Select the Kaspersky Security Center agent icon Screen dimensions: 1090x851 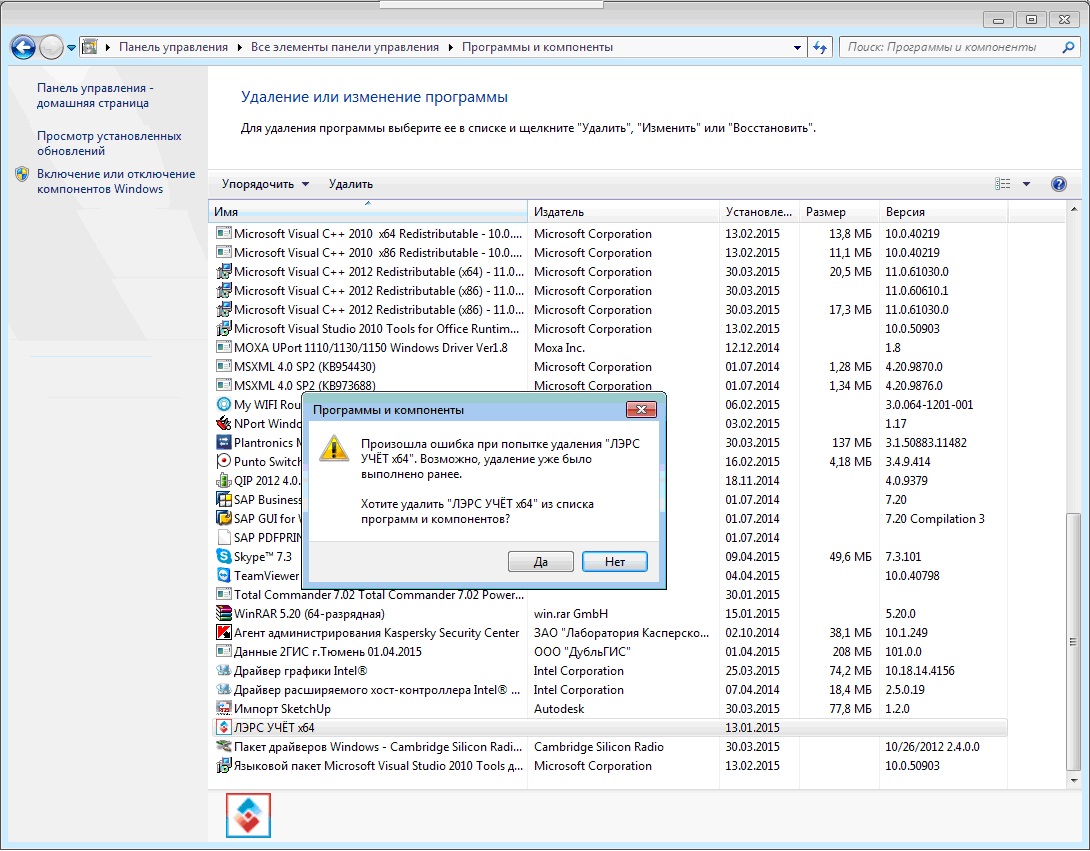(224, 633)
